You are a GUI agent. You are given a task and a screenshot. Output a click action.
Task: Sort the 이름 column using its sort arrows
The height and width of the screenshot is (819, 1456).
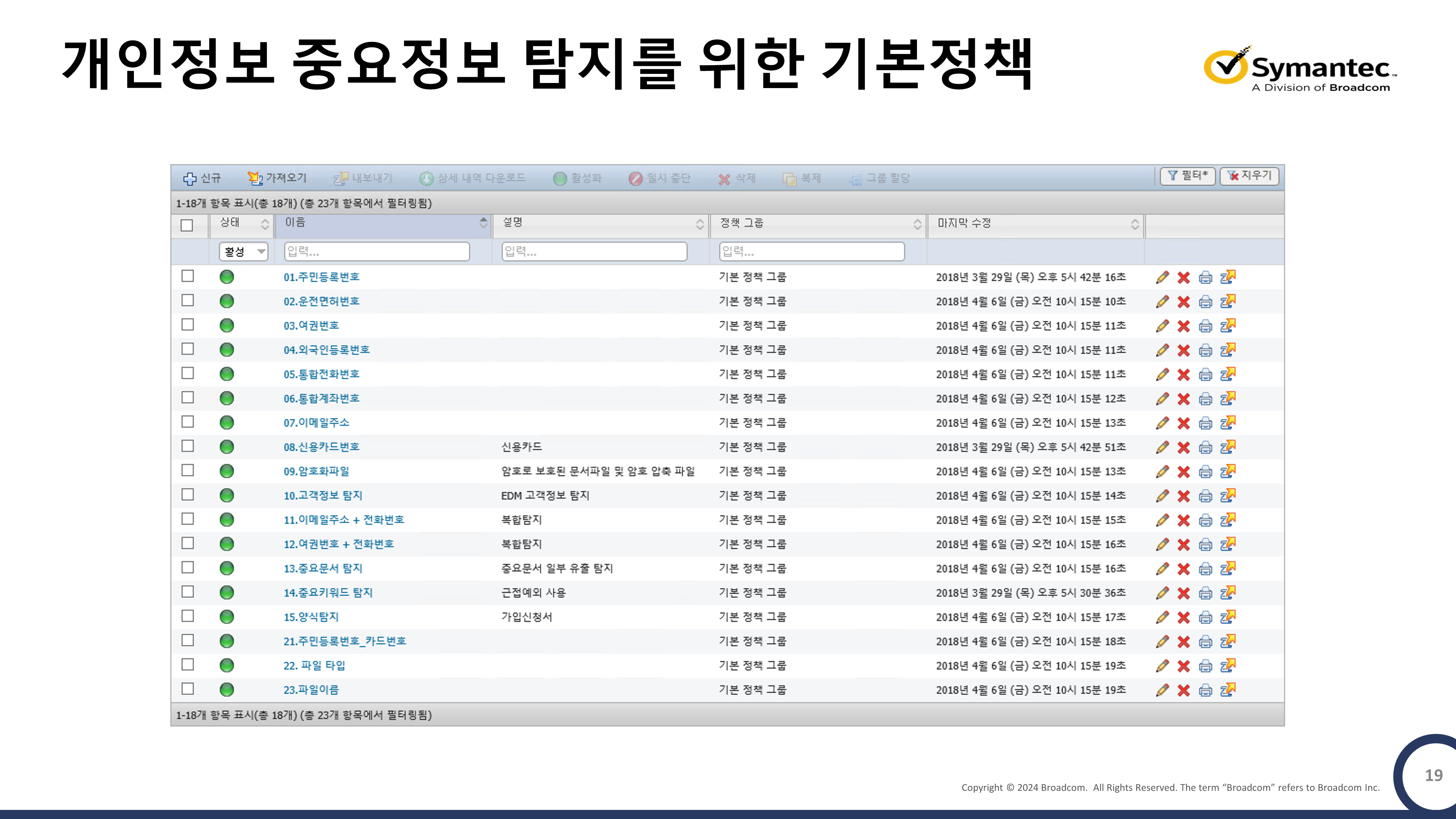click(483, 223)
